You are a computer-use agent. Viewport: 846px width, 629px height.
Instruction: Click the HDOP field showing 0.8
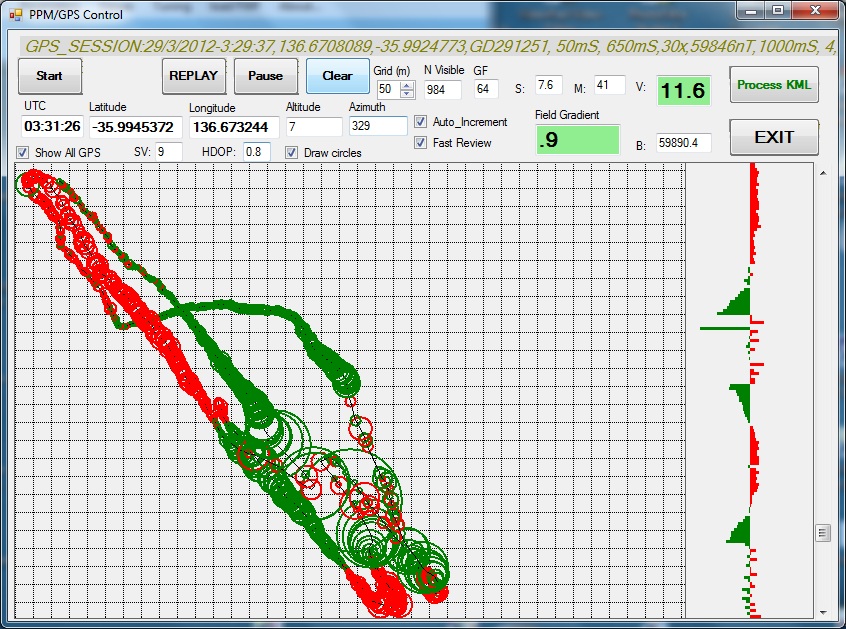pos(256,152)
